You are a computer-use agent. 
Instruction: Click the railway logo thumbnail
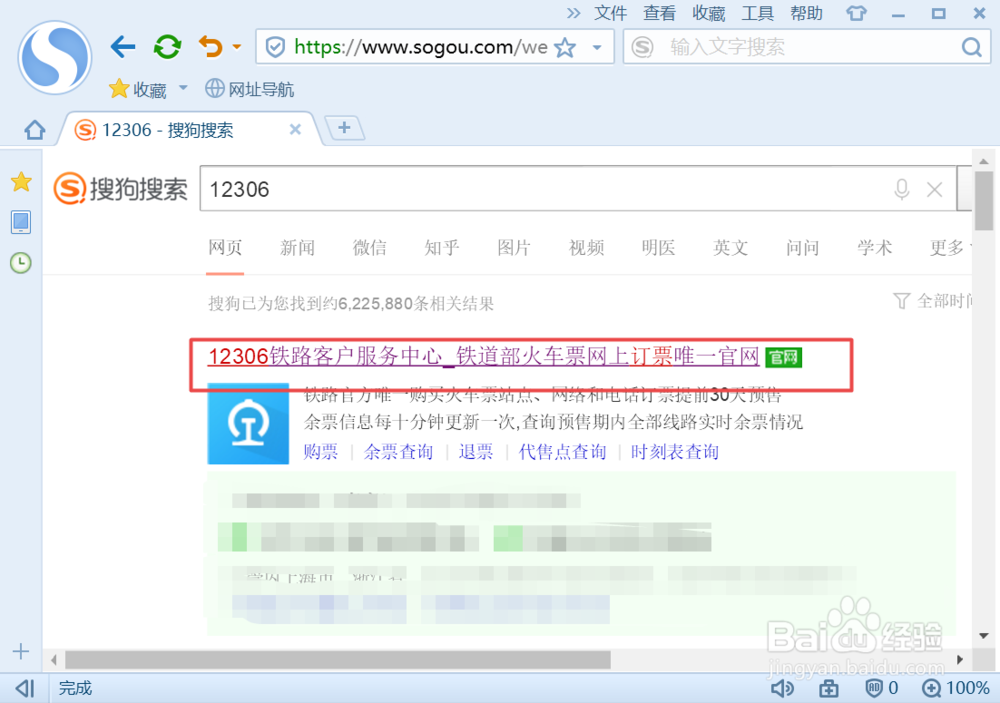(x=248, y=424)
